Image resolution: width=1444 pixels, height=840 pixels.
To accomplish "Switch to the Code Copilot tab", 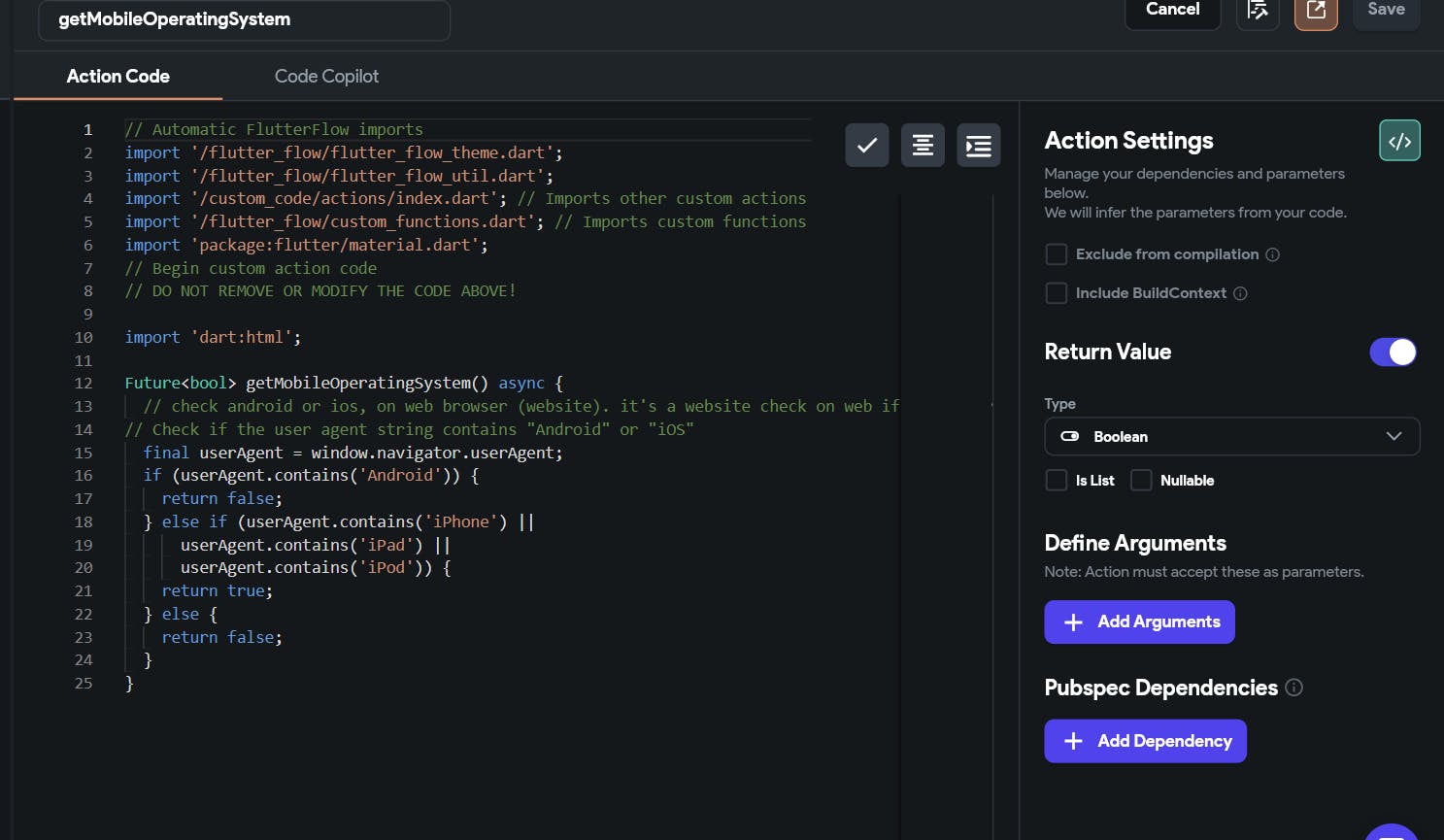I will pos(326,77).
